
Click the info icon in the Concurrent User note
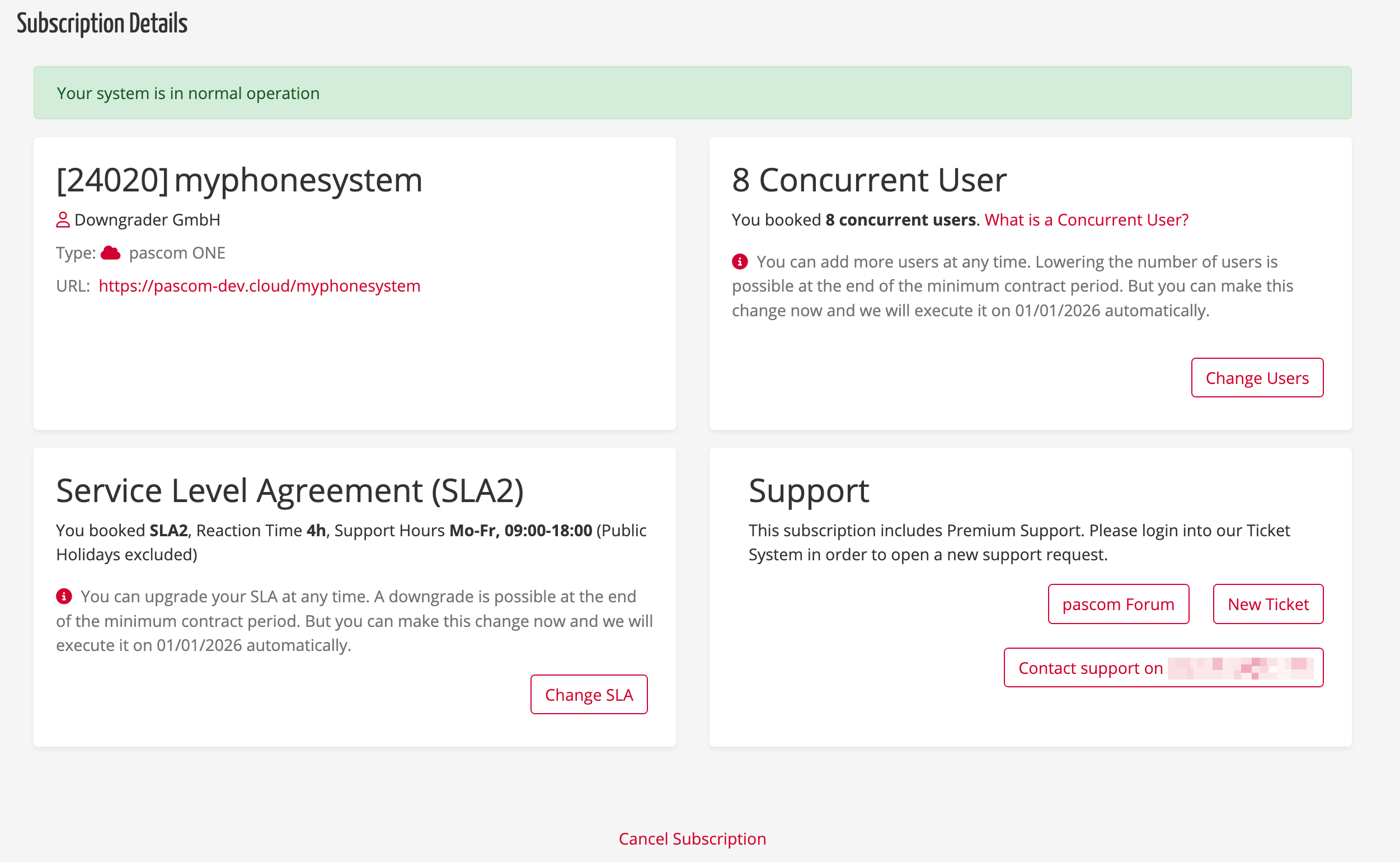click(739, 262)
